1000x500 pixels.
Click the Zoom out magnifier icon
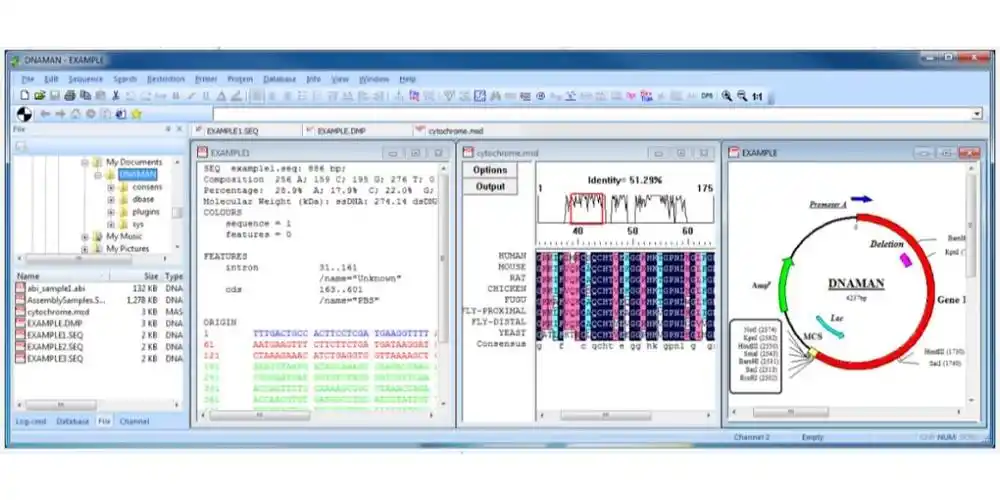(742, 96)
